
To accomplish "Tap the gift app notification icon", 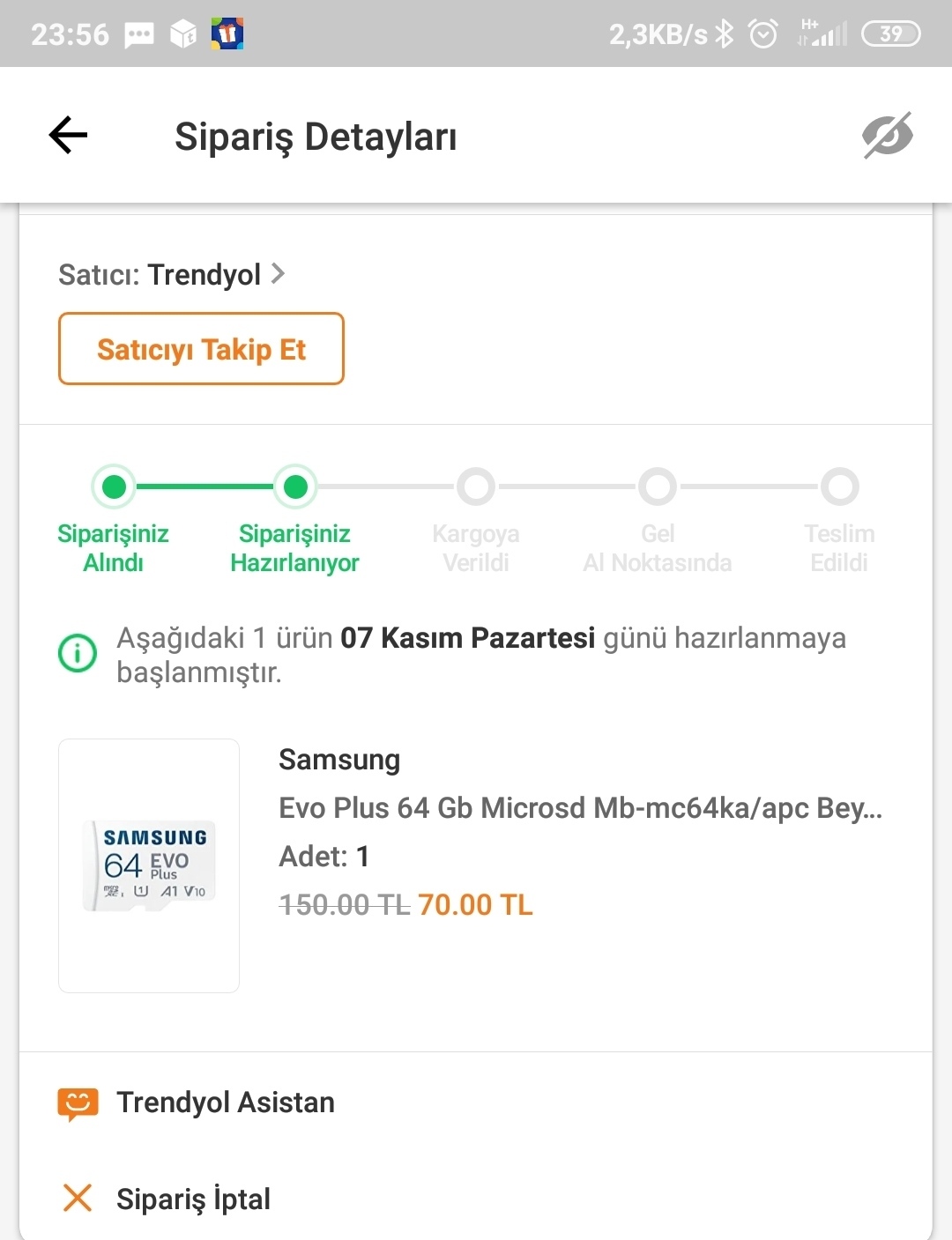I will pyautogui.click(x=227, y=34).
